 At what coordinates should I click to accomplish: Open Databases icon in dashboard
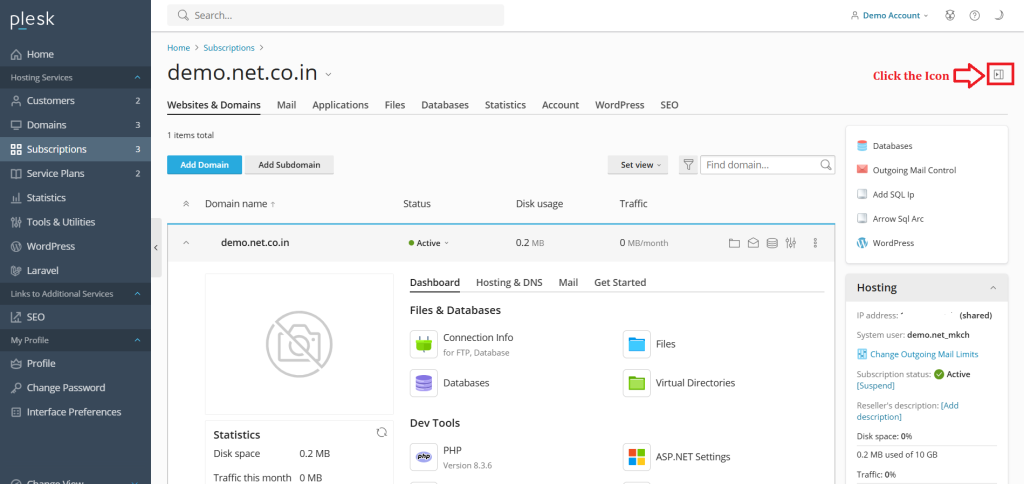pyautogui.click(x=424, y=383)
